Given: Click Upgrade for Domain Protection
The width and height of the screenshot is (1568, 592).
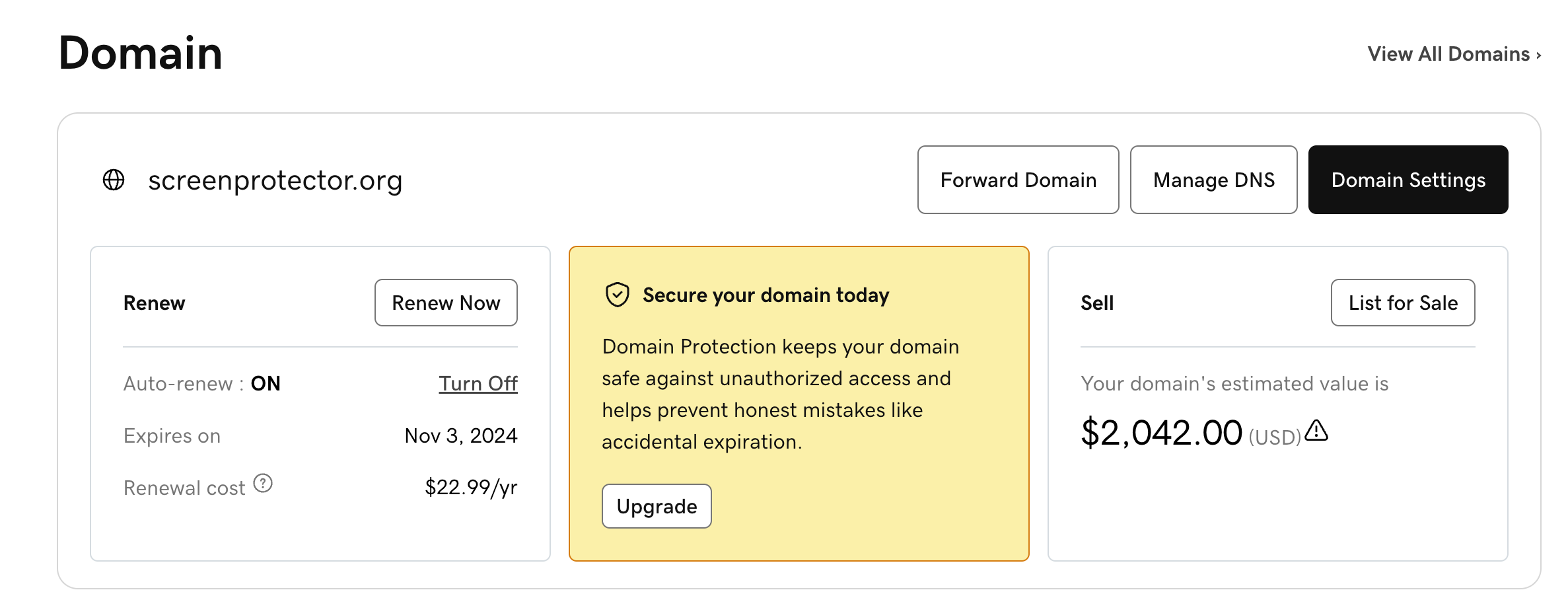Looking at the screenshot, I should tap(657, 506).
